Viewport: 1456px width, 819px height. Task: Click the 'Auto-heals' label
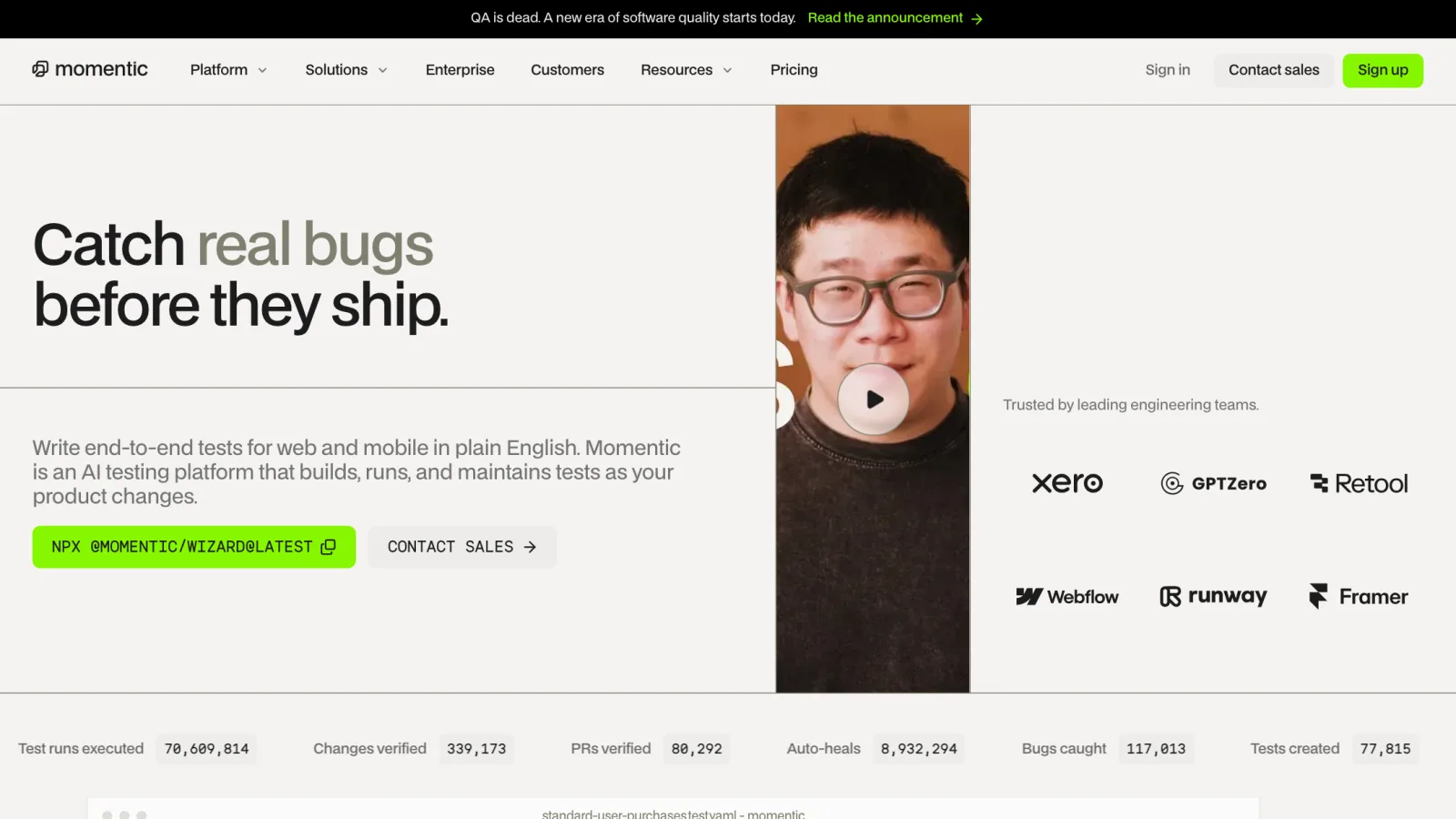(x=824, y=749)
